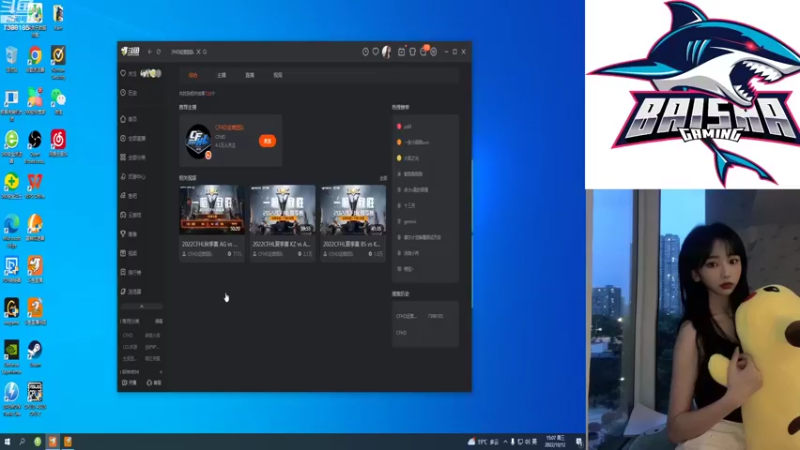Open the task calendar icon with red dot
800x450 pixels.
[x=402, y=52]
